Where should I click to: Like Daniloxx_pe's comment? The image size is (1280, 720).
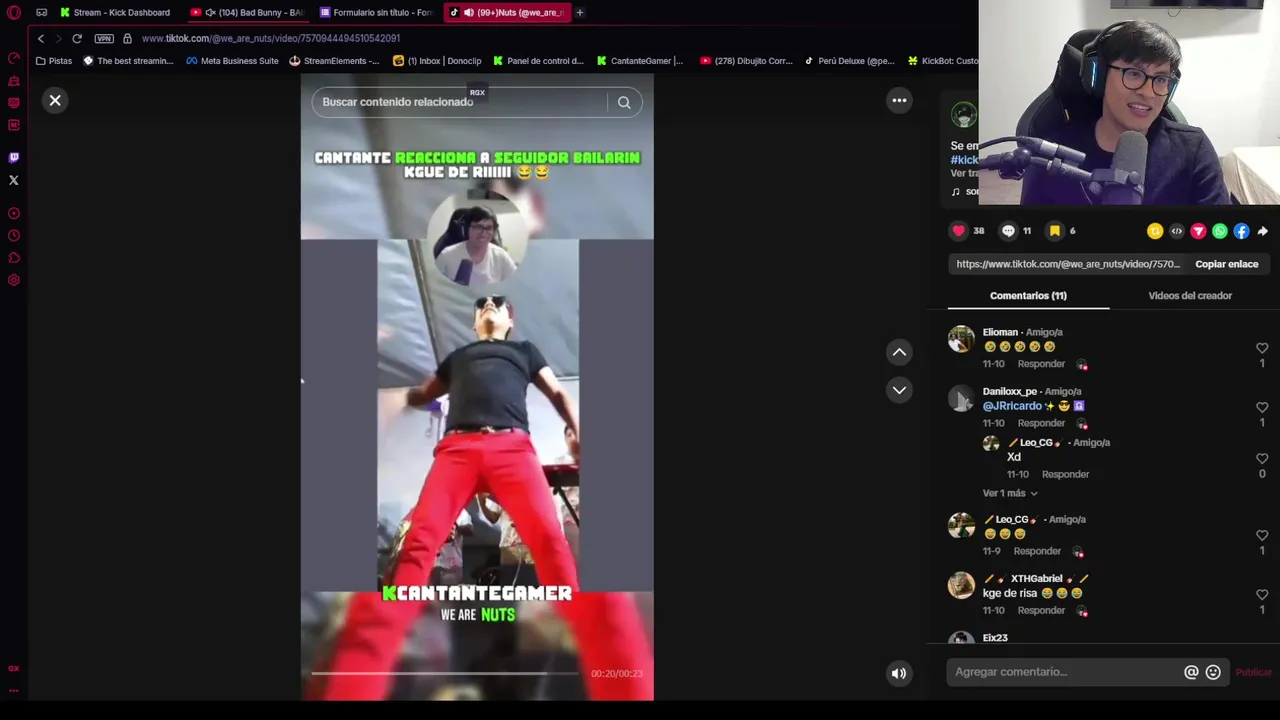[x=1262, y=407]
